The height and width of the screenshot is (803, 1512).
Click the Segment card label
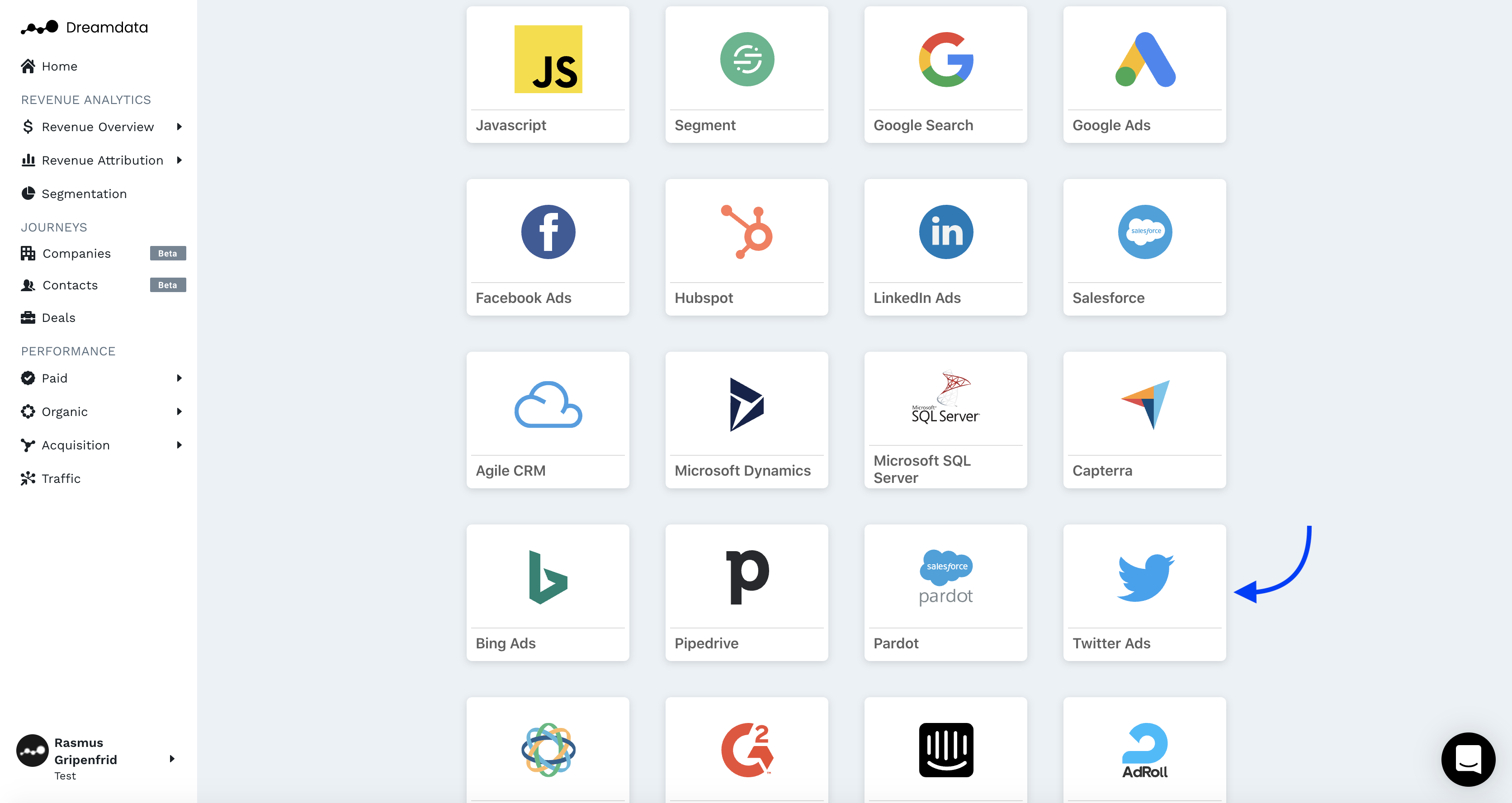[x=705, y=125]
